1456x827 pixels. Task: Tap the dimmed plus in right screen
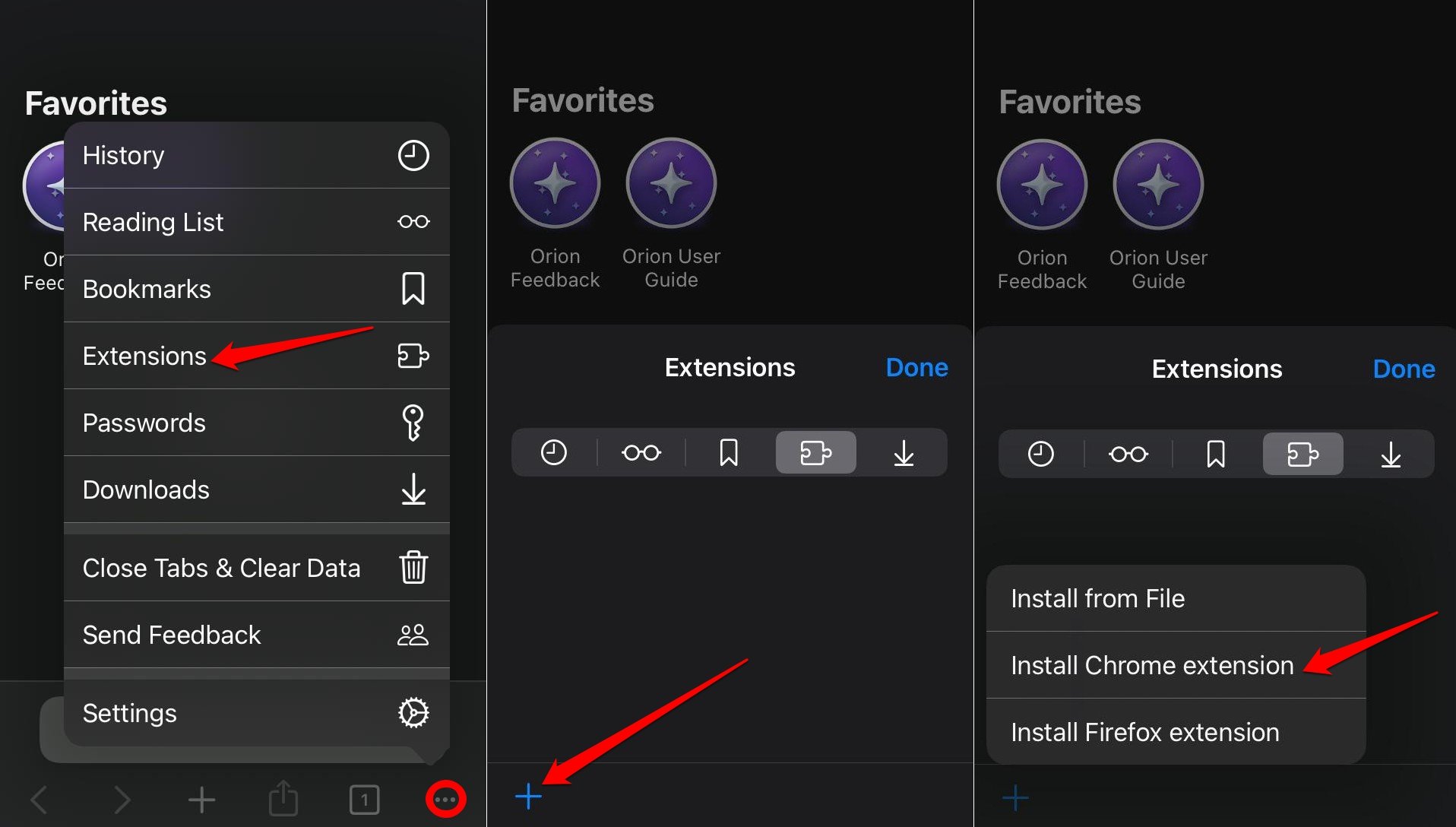(1016, 798)
